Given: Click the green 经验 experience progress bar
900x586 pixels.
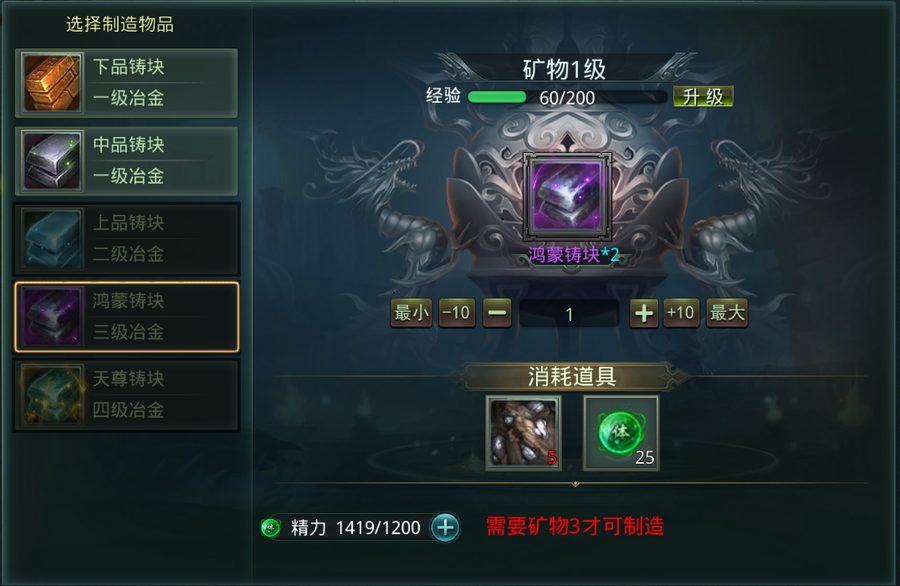Looking at the screenshot, I should [567, 97].
